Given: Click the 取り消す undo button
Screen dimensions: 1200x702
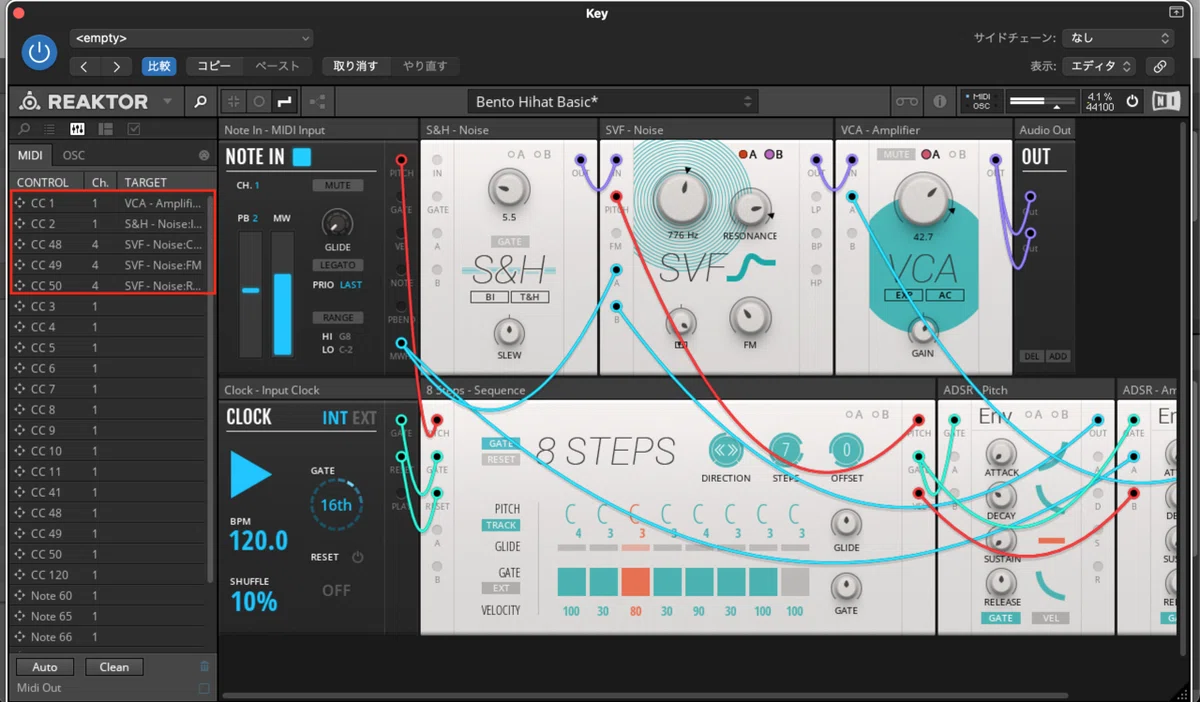Looking at the screenshot, I should 355,66.
